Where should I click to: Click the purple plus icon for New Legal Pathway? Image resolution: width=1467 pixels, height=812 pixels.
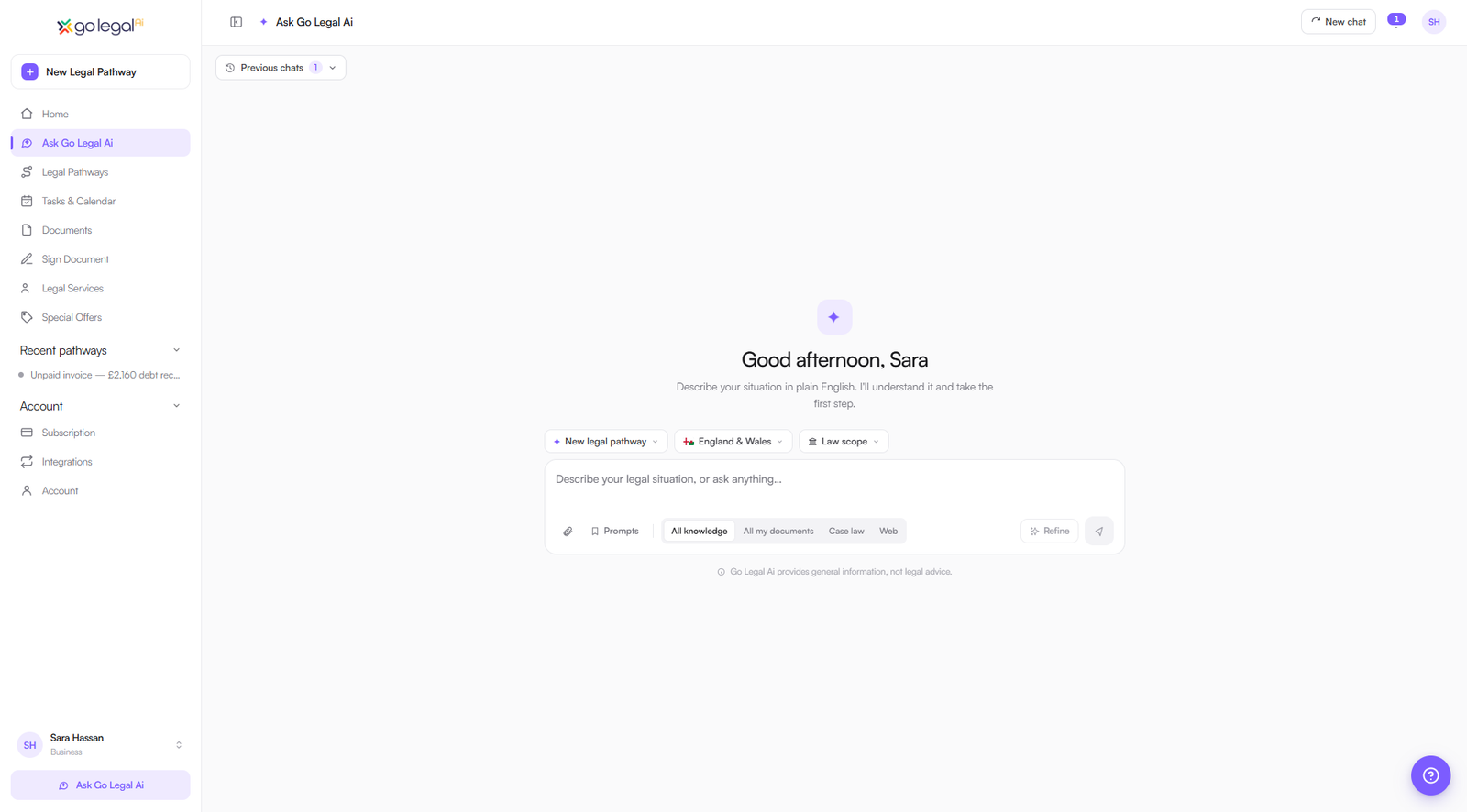29,71
